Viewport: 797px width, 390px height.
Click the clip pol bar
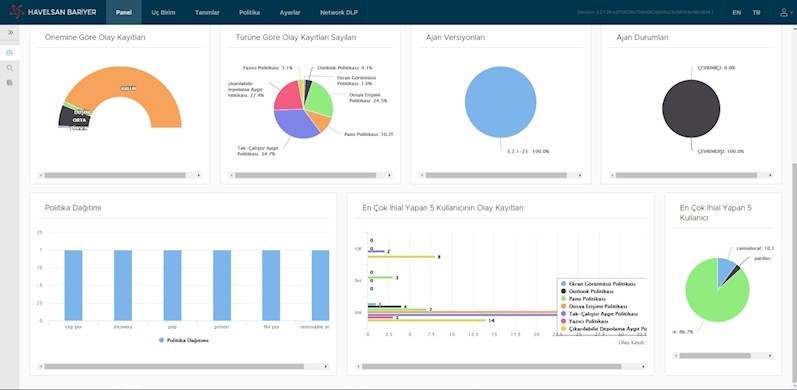pyautogui.click(x=73, y=285)
